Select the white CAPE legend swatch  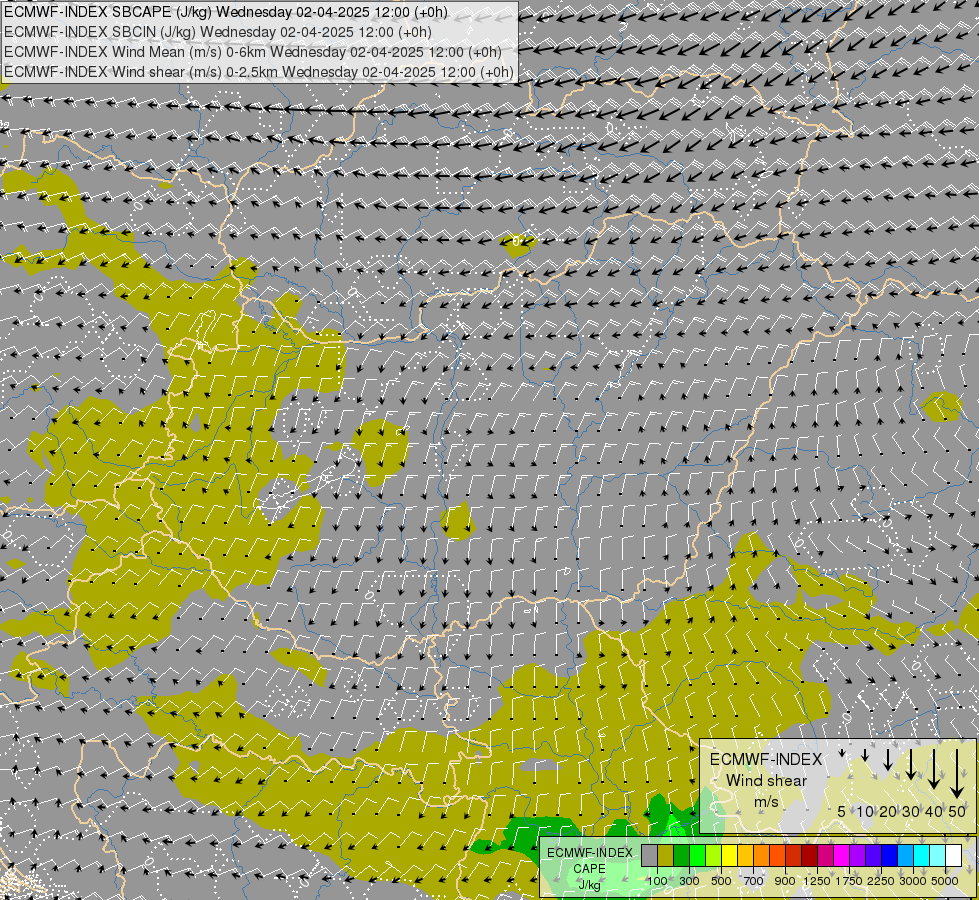[954, 855]
